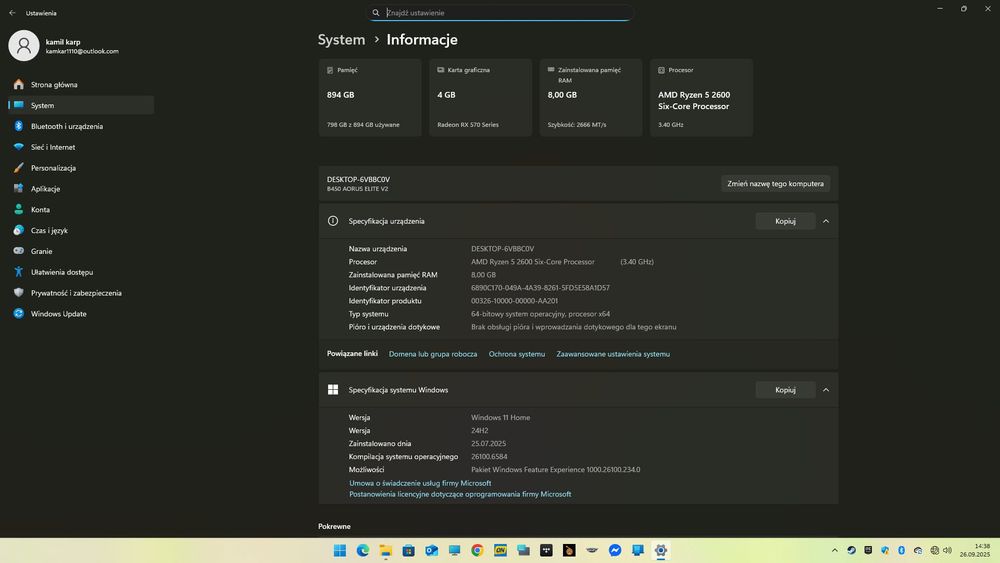Collapse the Specyfikacja systemu Windows section
The width and height of the screenshot is (1000, 563).
(826, 390)
